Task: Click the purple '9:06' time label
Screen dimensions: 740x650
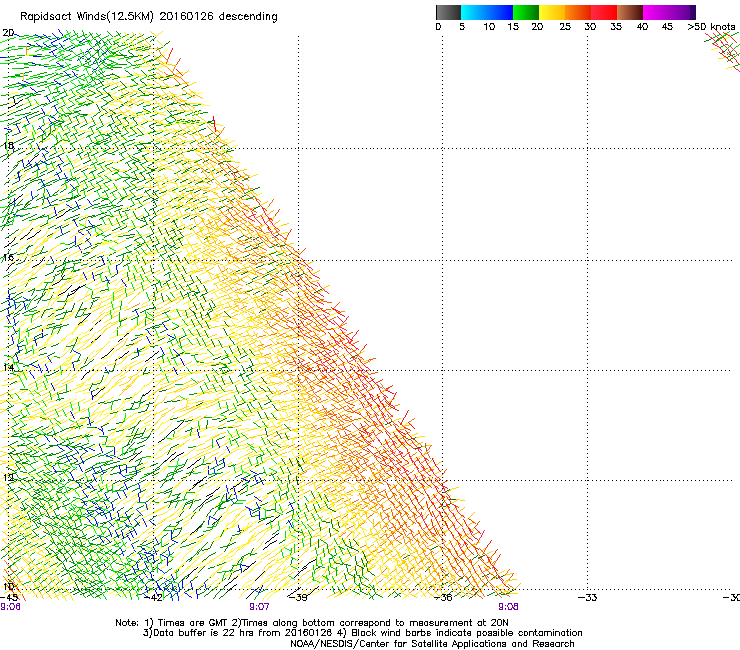Action: point(10,607)
